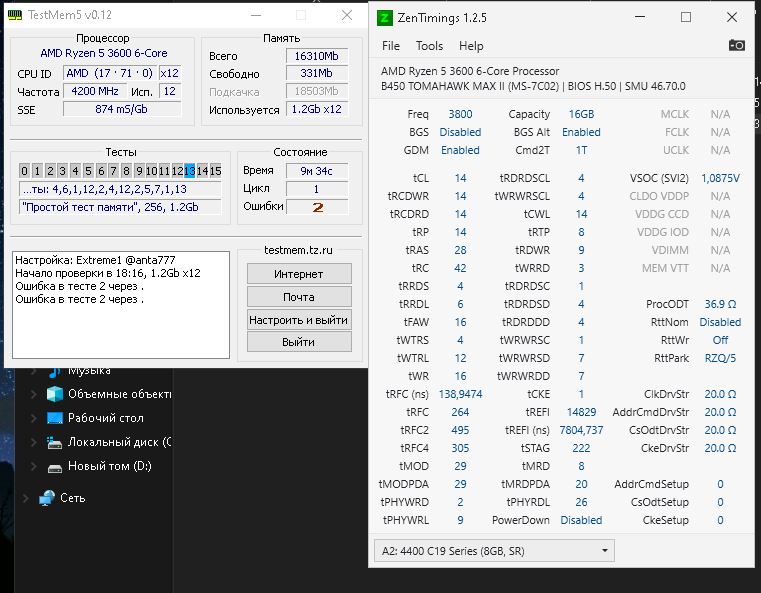The height and width of the screenshot is (593, 761).
Task: Expand the Музыка tree node
Action: pyautogui.click(x=33, y=371)
